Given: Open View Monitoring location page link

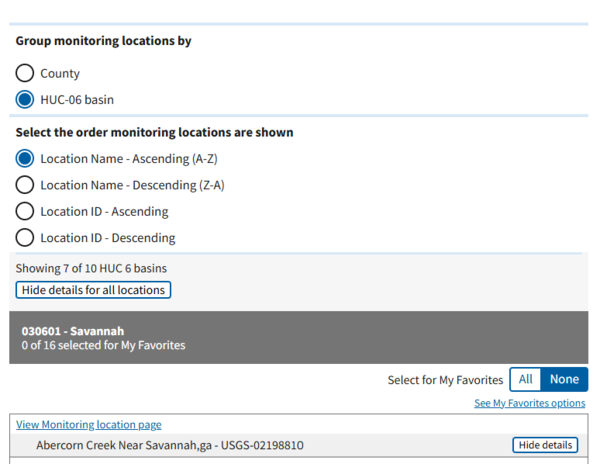Looking at the screenshot, I should [x=89, y=425].
